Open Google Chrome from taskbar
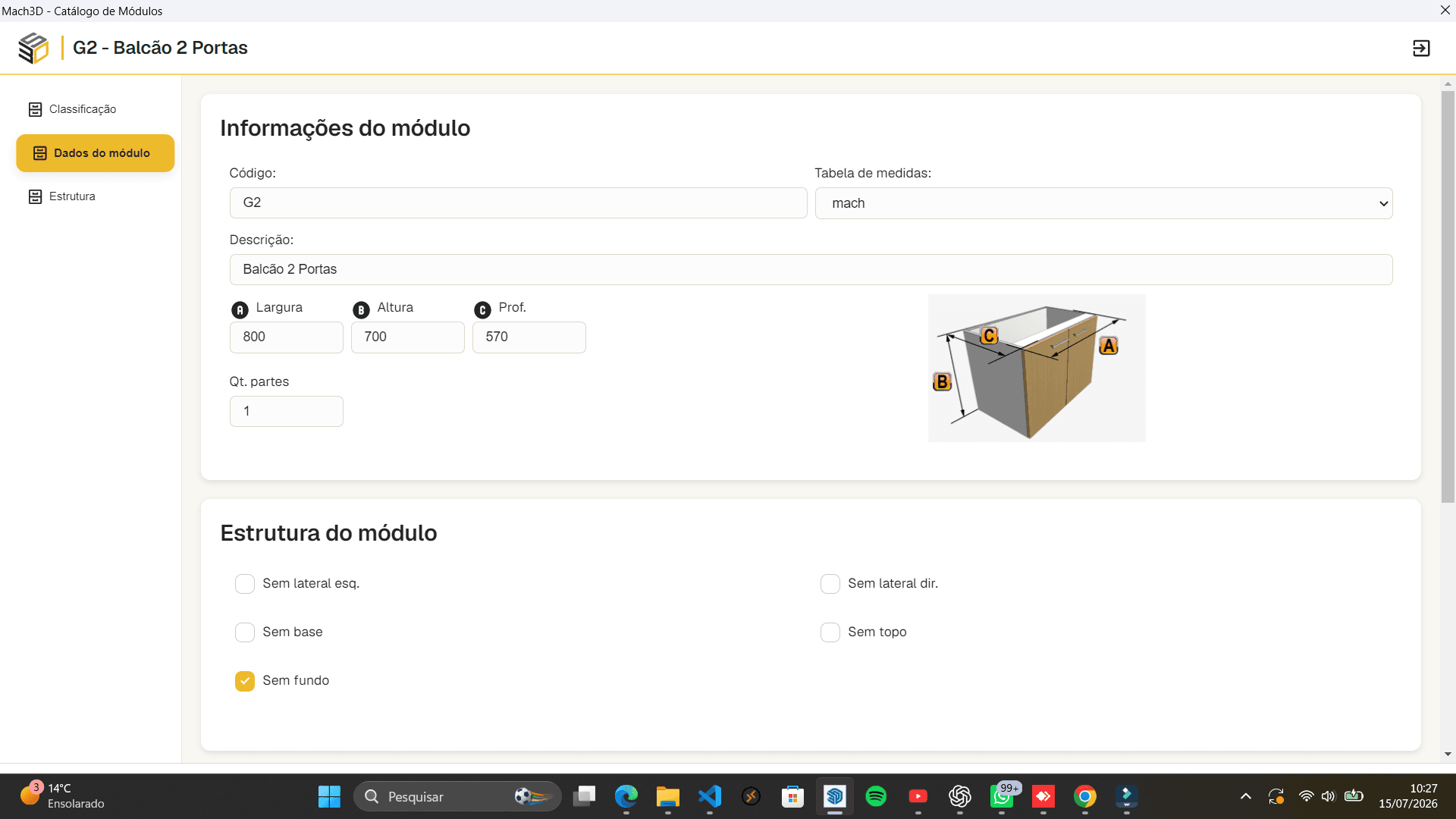Viewport: 1456px width, 819px height. point(1085,797)
